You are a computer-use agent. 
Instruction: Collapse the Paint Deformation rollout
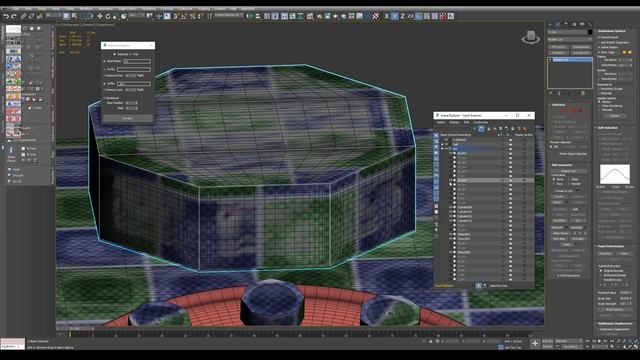pyautogui.click(x=611, y=246)
